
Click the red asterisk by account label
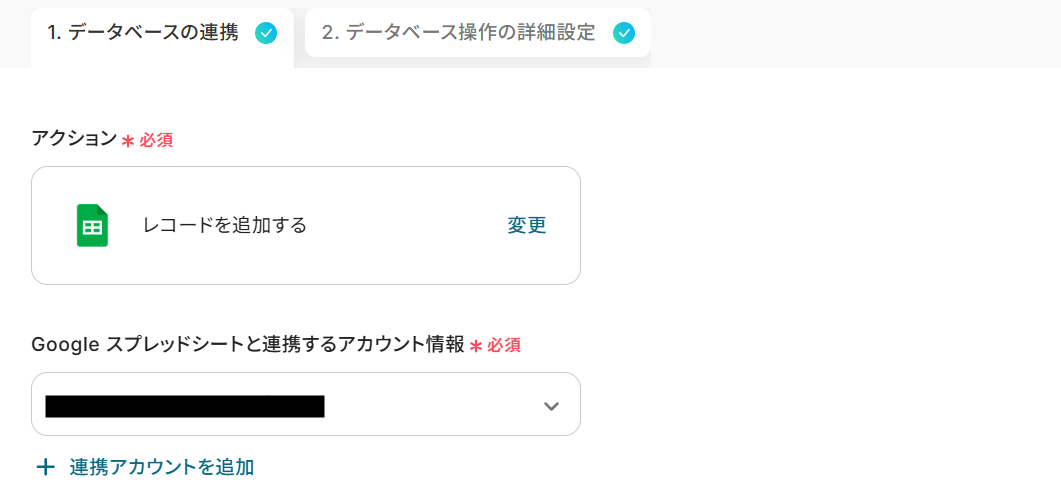tap(476, 347)
